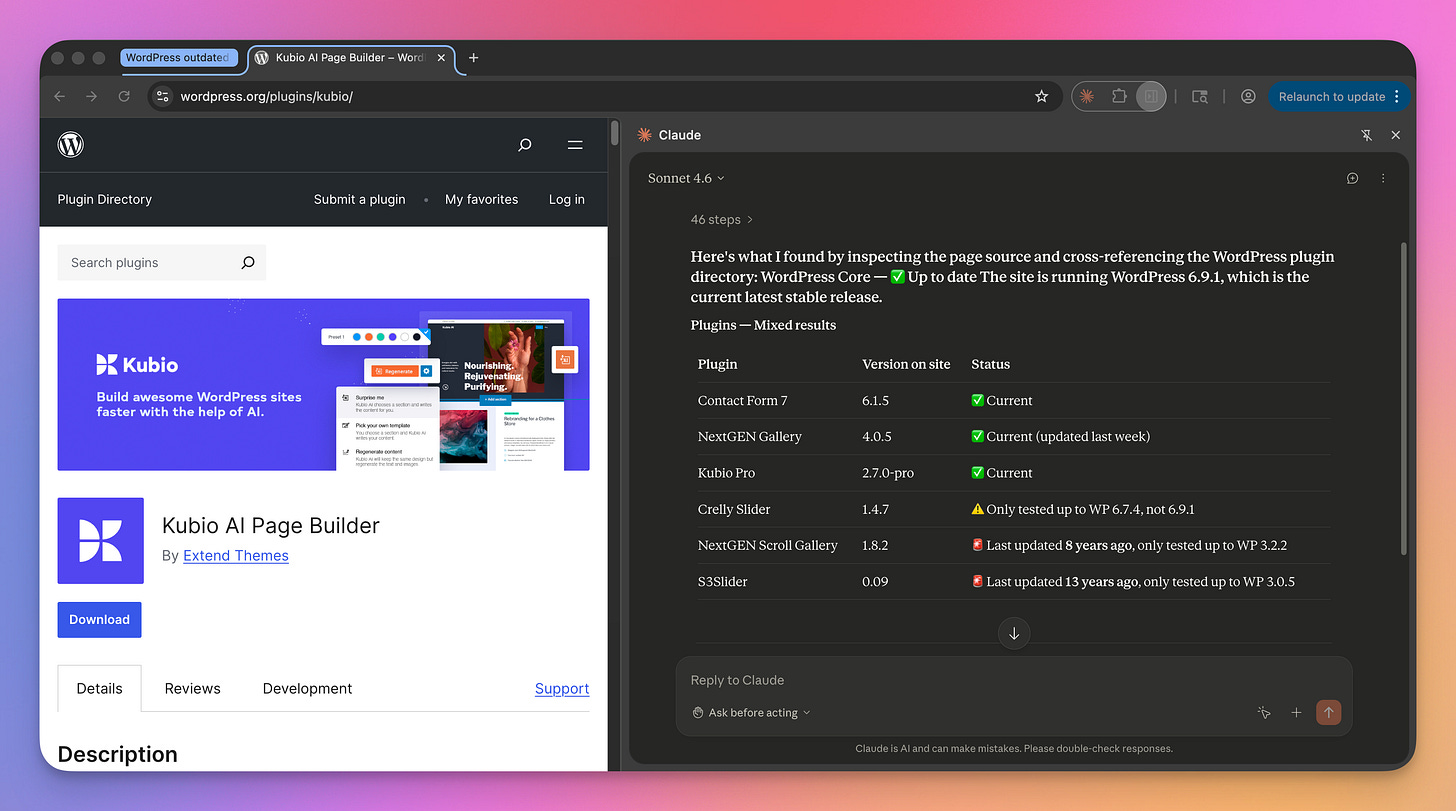Open My favorites page

click(482, 199)
